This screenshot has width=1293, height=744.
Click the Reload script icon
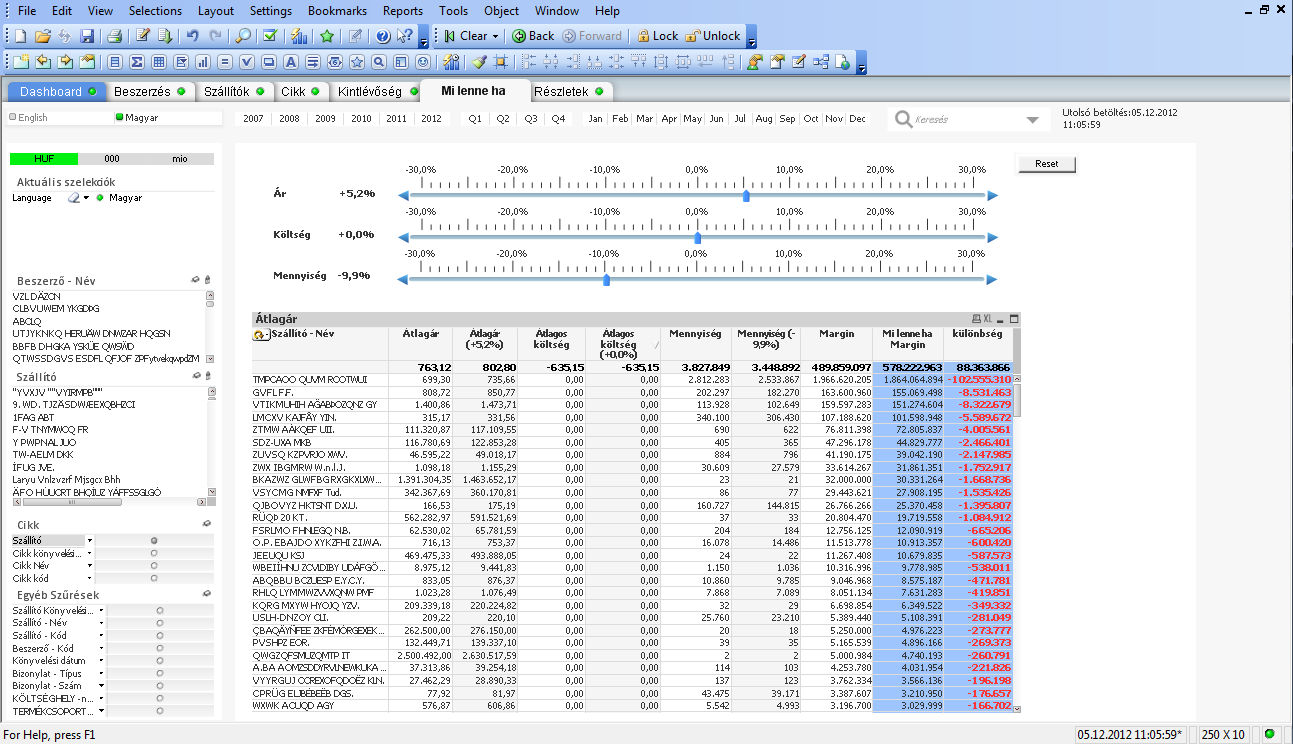click(x=165, y=36)
